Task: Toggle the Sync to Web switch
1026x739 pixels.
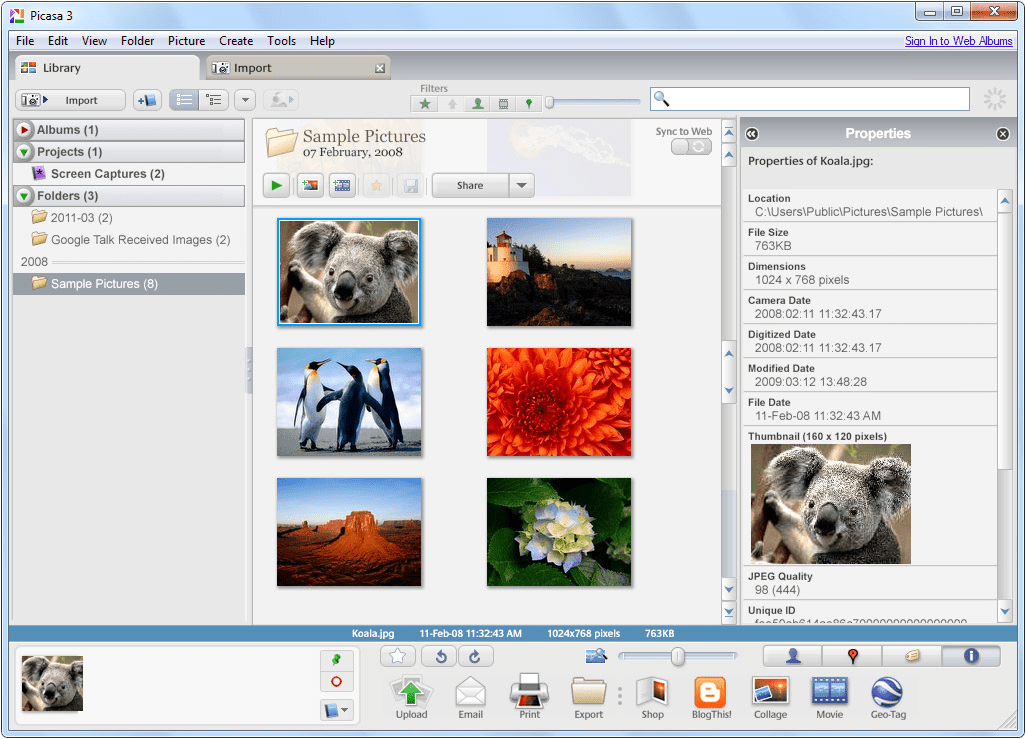Action: [x=691, y=147]
